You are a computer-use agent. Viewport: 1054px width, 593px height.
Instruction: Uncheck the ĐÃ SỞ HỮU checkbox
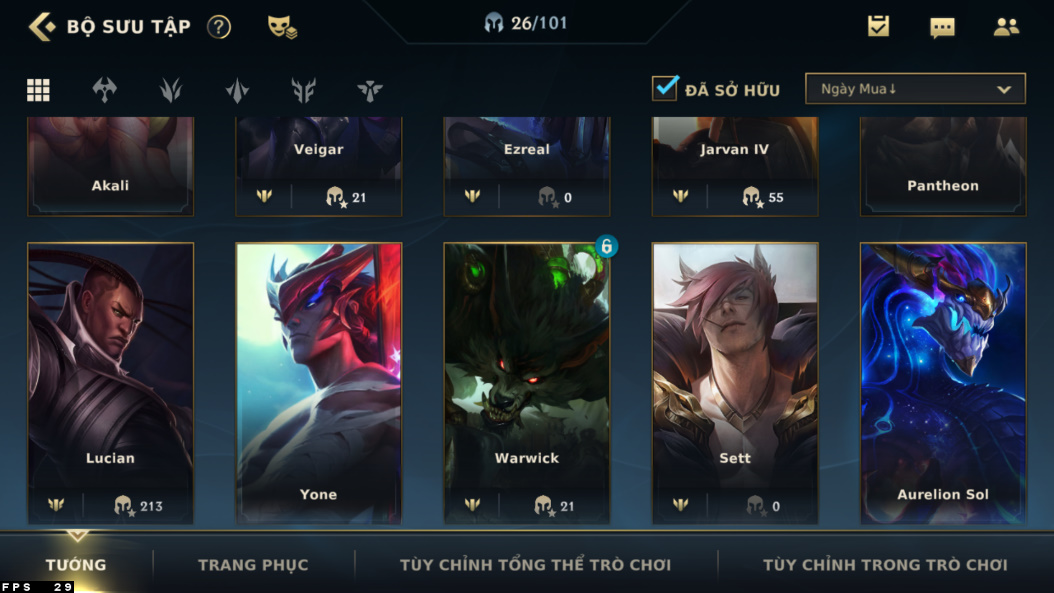click(x=665, y=88)
